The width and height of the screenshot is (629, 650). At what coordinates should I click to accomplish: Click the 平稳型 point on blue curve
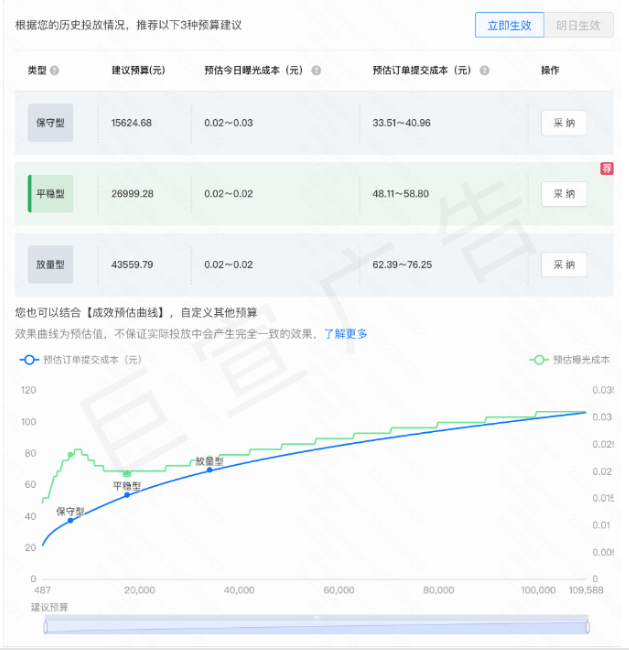tap(127, 495)
